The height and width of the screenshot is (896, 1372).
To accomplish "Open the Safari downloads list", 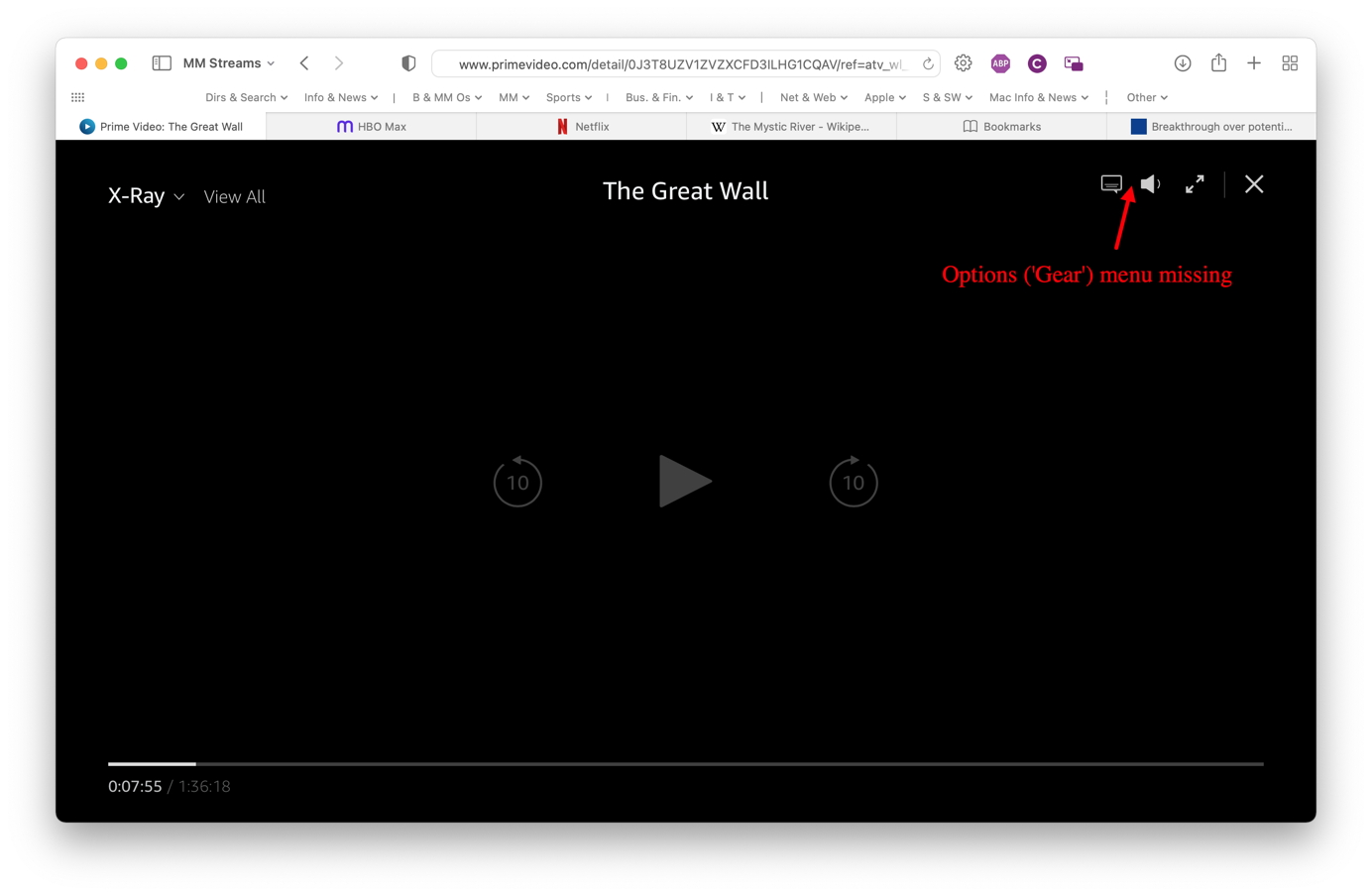I will (1183, 63).
